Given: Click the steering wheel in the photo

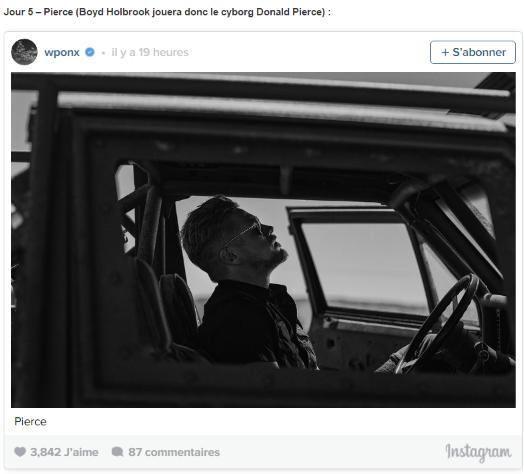Looking at the screenshot, I should click(438, 323).
